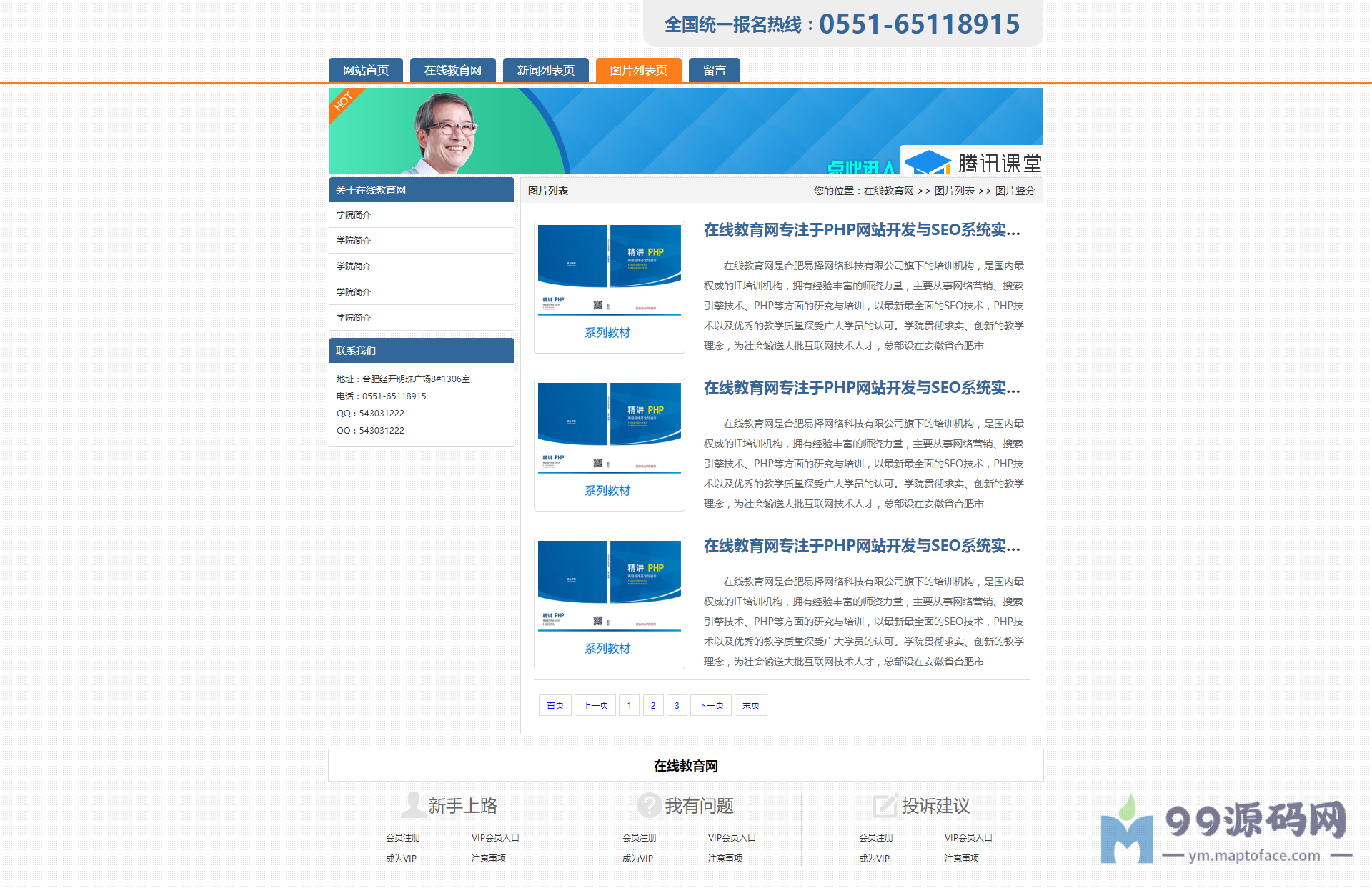
Task: Click the 下一页 pagination link
Action: coord(710,705)
